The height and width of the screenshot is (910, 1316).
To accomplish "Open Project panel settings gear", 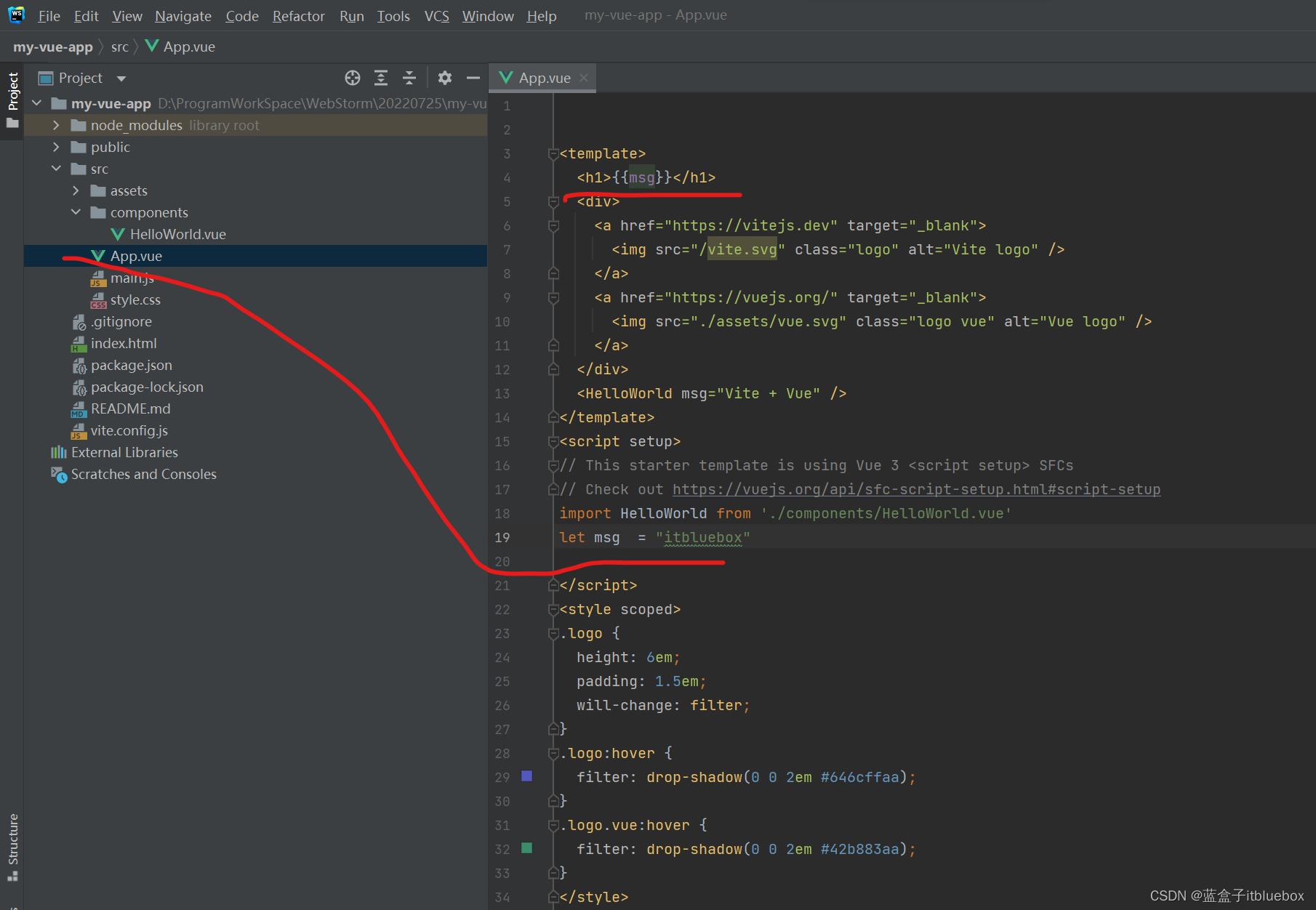I will [445, 78].
